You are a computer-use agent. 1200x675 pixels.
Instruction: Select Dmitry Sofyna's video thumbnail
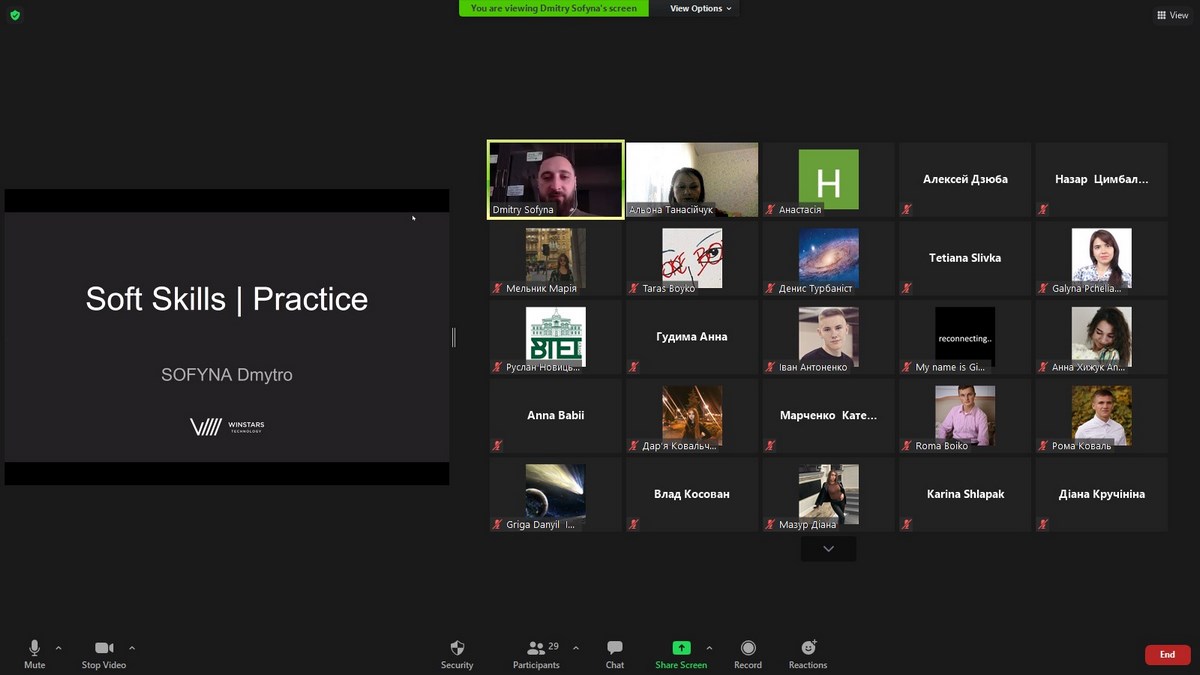pos(556,179)
